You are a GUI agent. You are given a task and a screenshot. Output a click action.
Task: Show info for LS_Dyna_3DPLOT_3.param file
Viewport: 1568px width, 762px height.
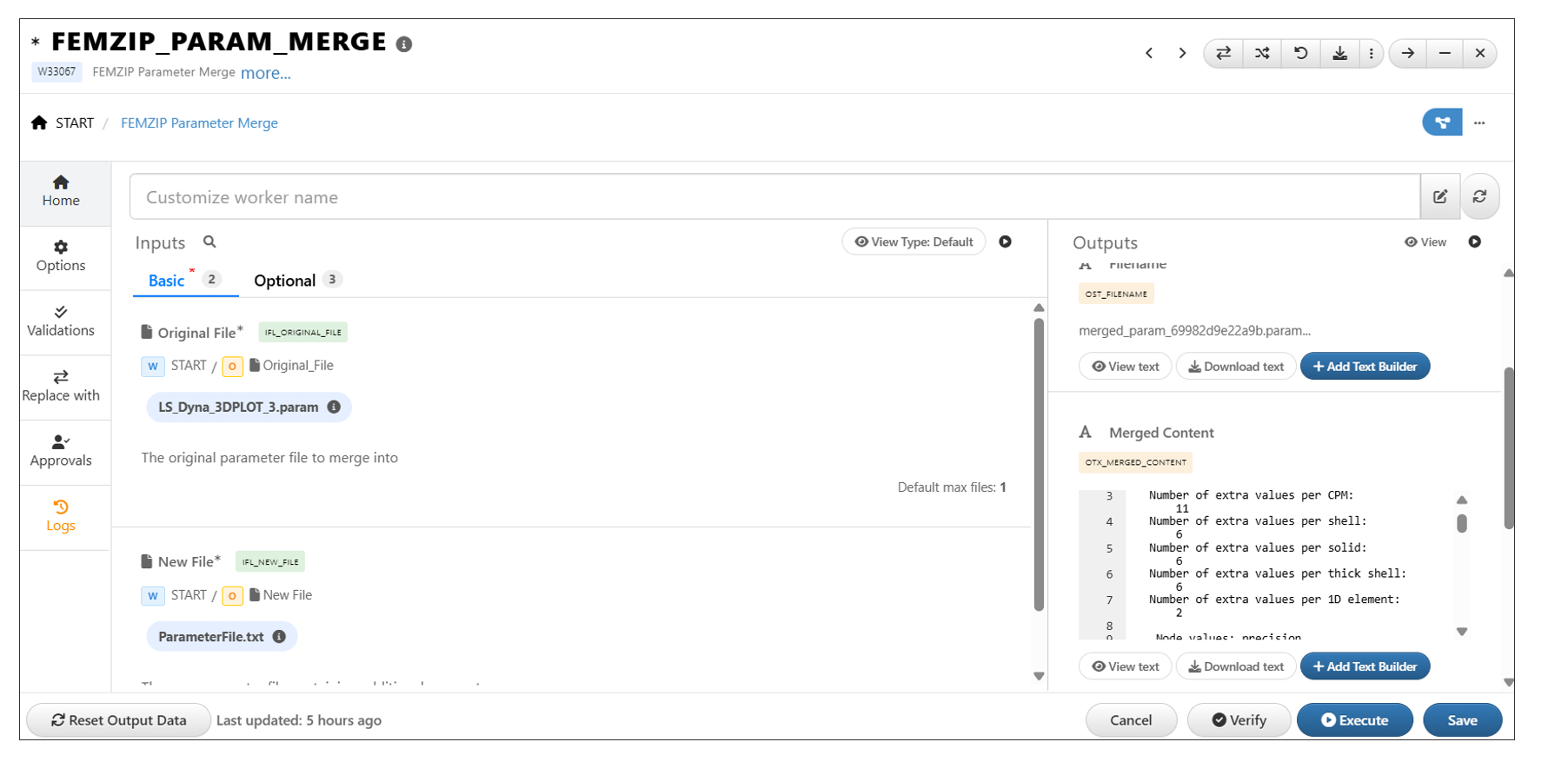[334, 407]
